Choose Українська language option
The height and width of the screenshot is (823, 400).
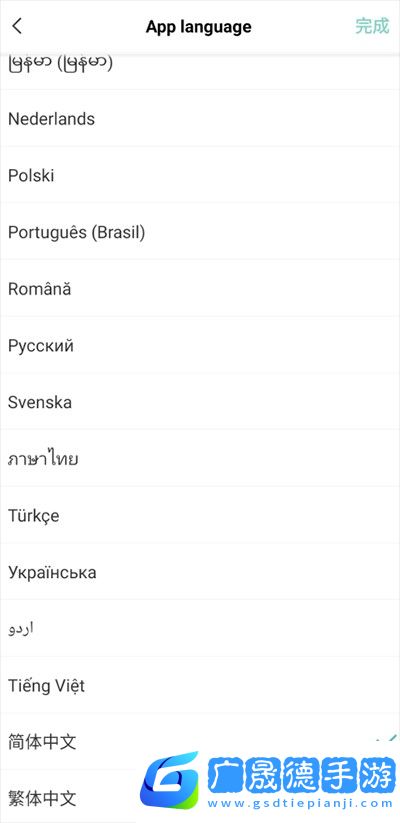(200, 572)
